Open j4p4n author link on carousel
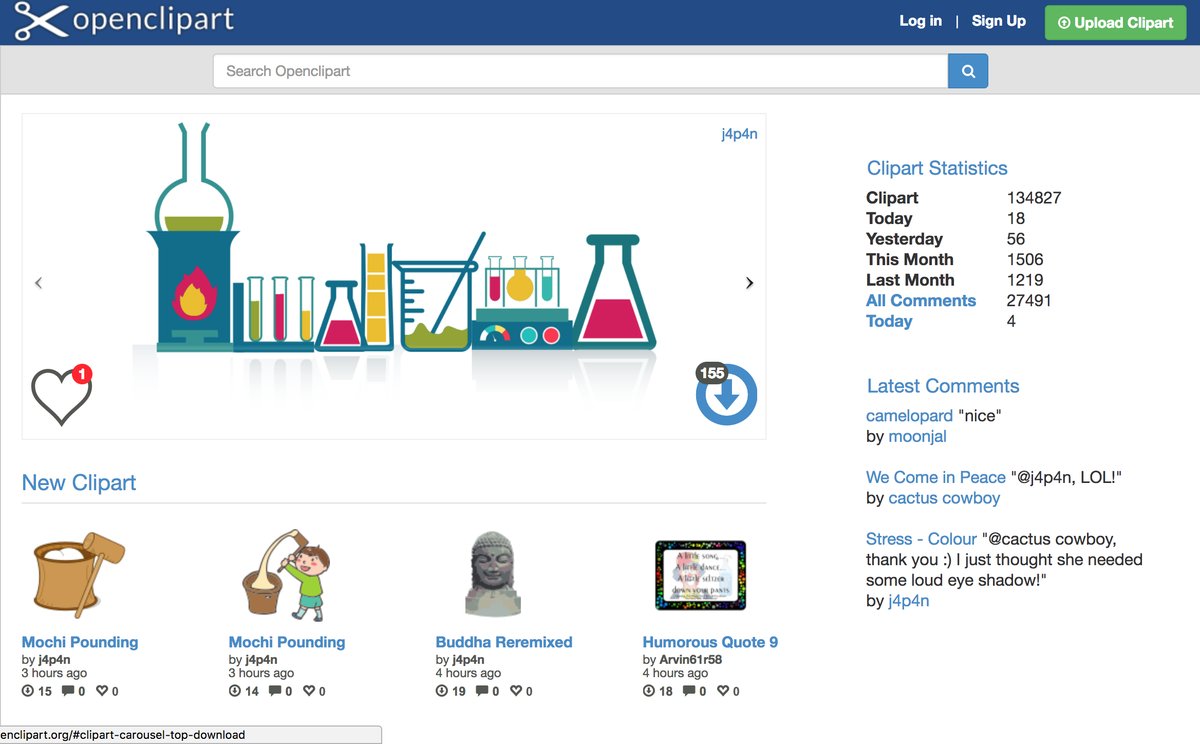The width and height of the screenshot is (1200, 744). [x=739, y=134]
